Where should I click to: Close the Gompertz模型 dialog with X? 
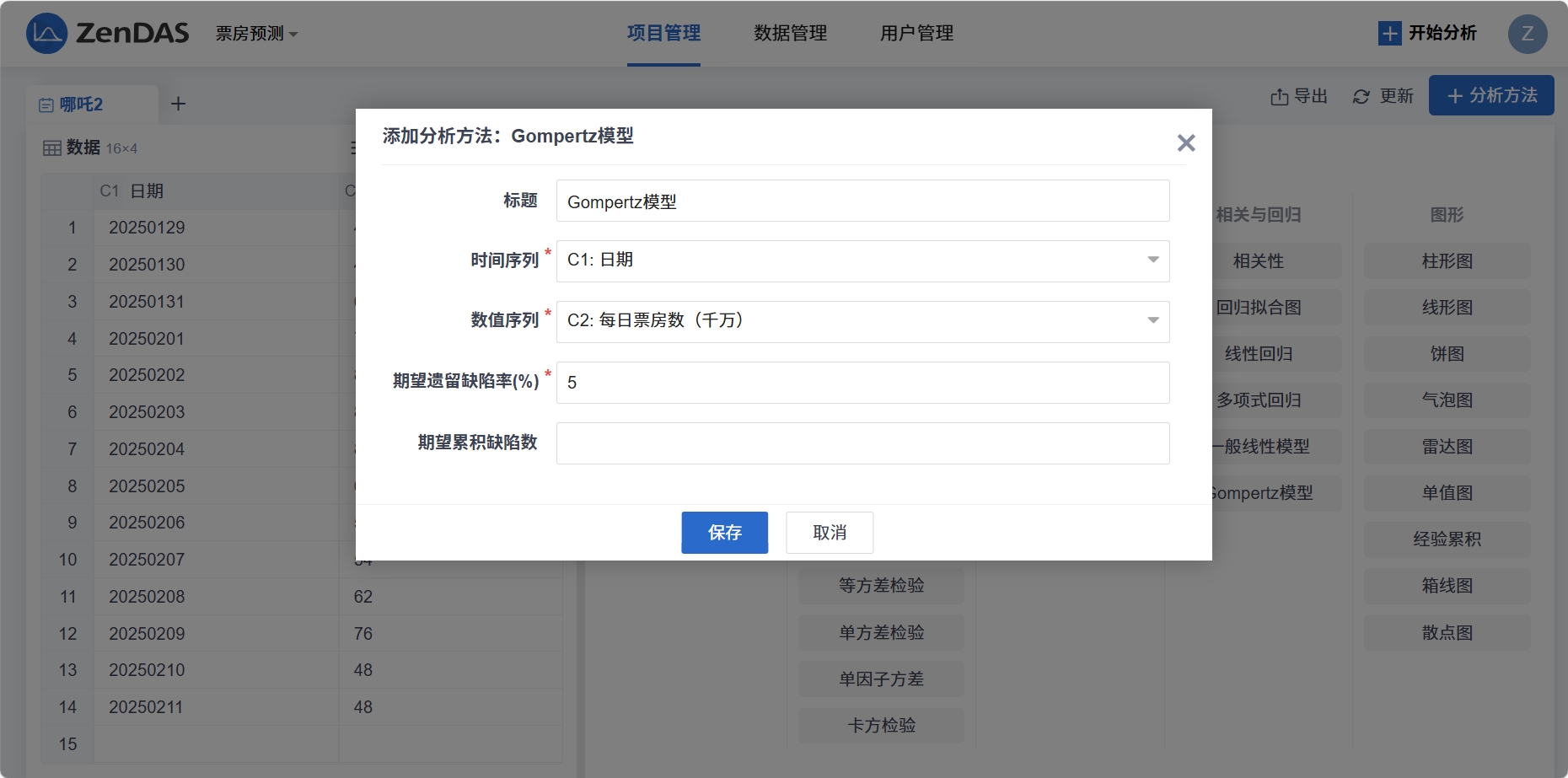[x=1185, y=143]
